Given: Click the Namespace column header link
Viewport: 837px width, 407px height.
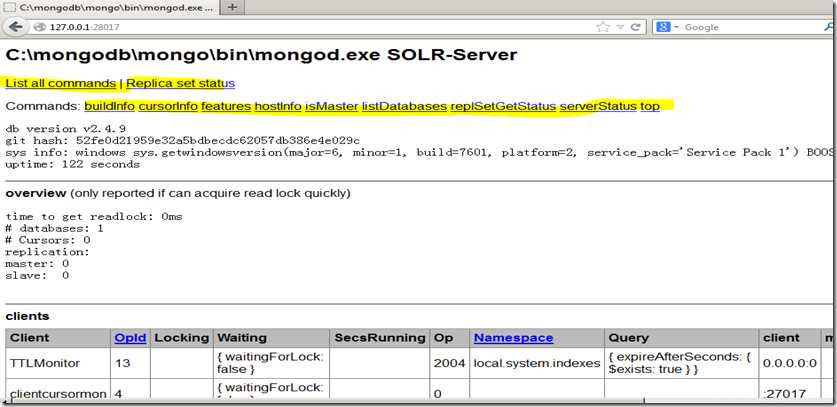Looking at the screenshot, I should point(514,338).
